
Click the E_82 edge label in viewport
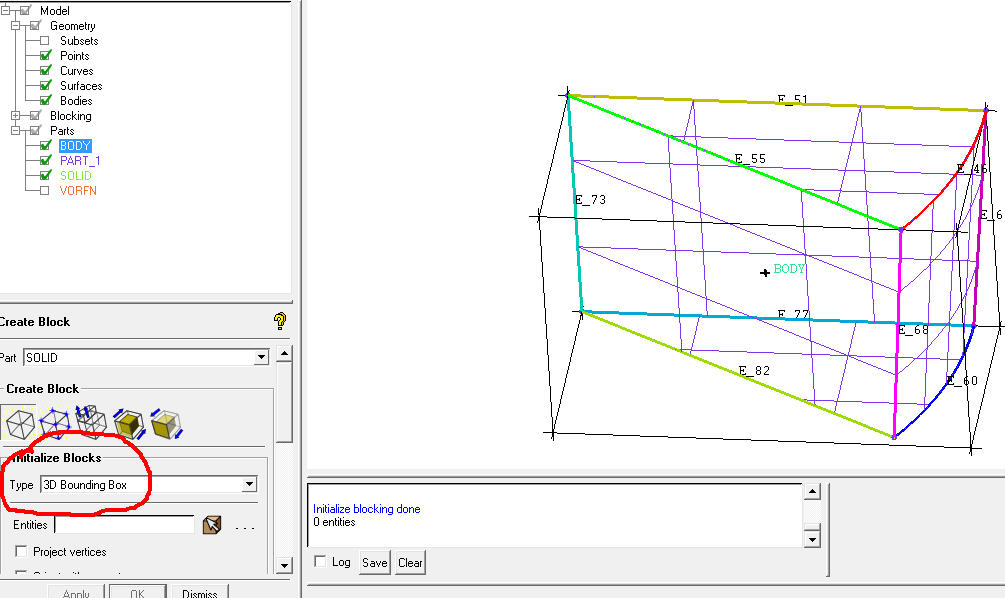pyautogui.click(x=754, y=370)
